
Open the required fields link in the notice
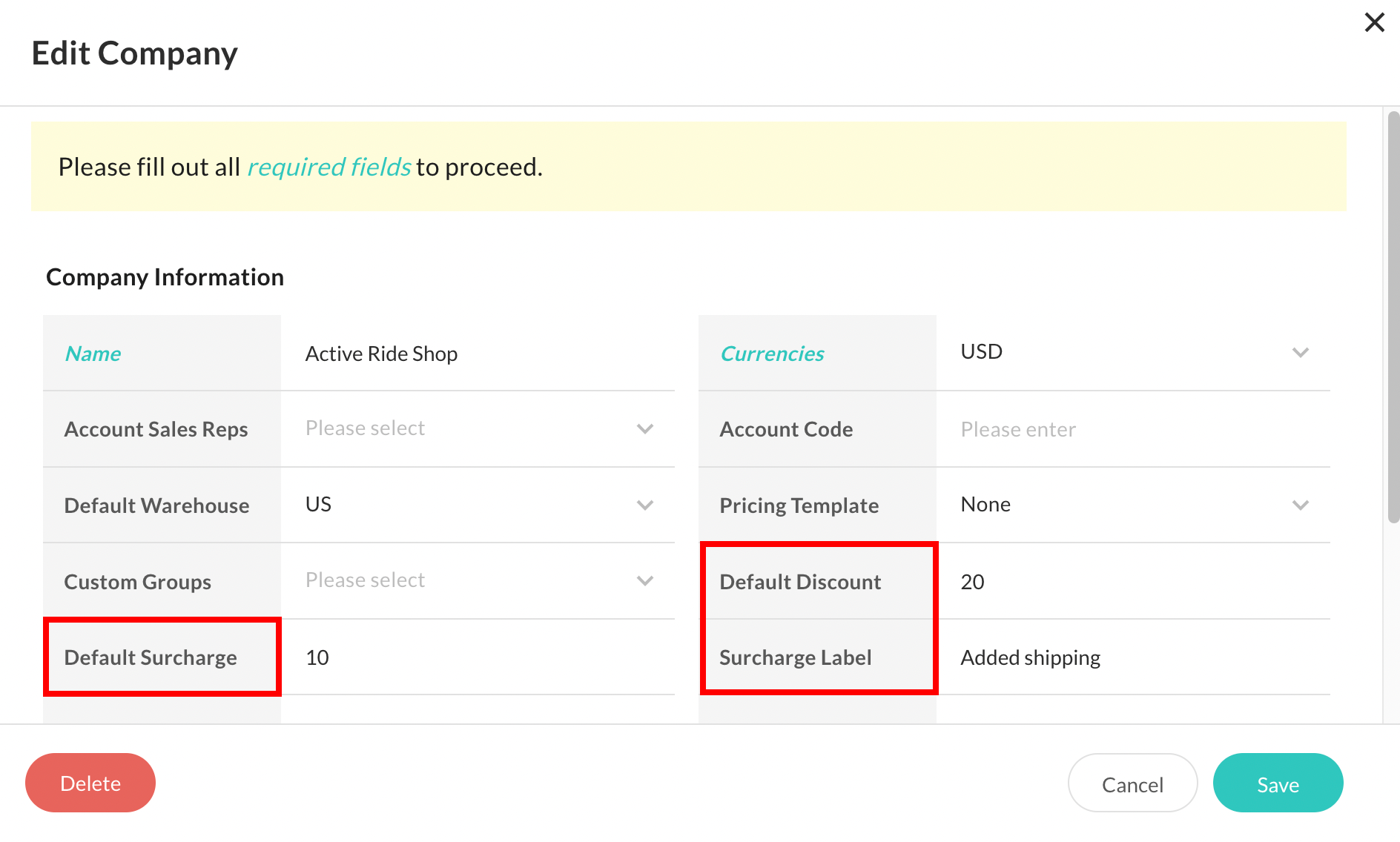328,167
